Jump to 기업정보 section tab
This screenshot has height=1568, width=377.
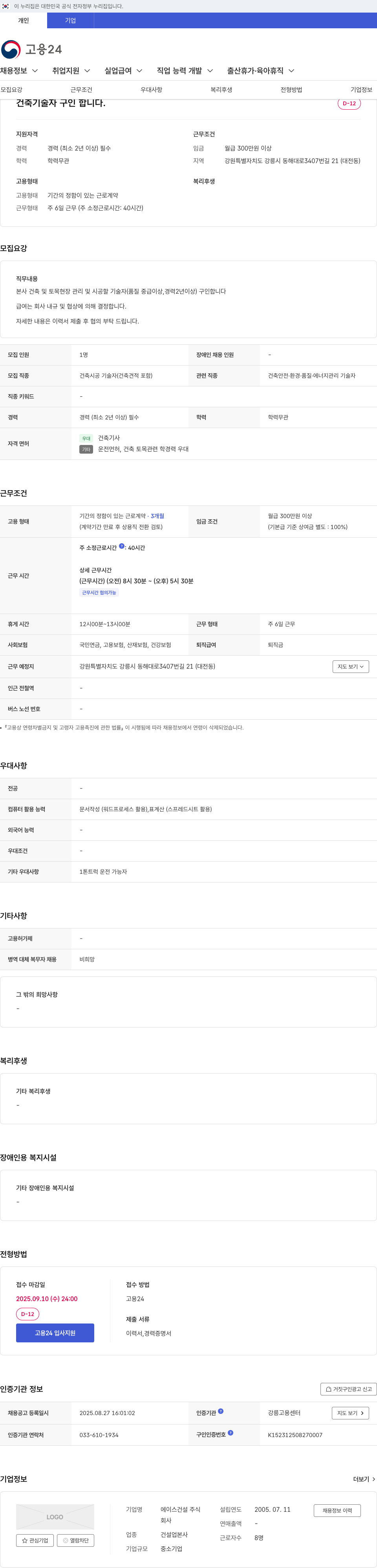[x=361, y=90]
